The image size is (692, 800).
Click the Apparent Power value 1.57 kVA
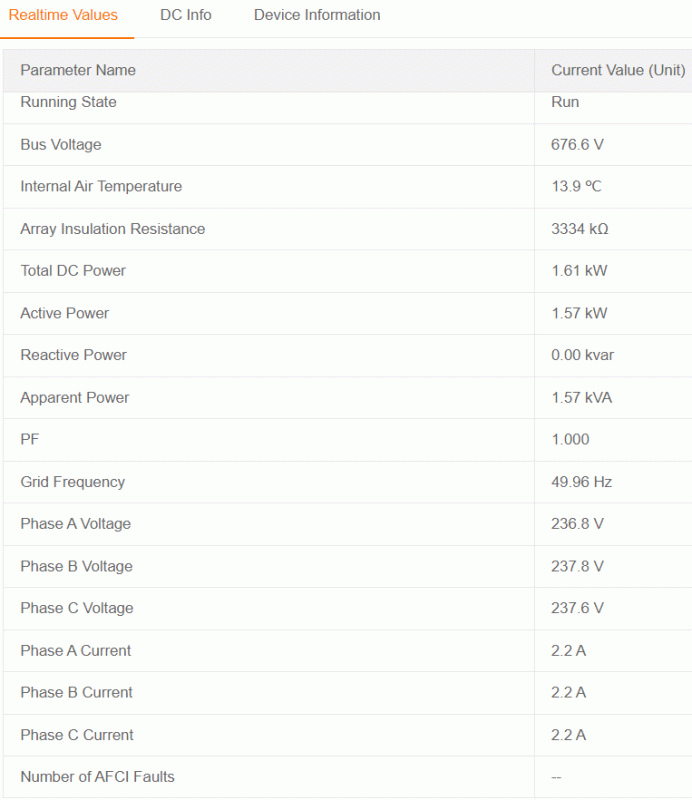[x=581, y=397]
